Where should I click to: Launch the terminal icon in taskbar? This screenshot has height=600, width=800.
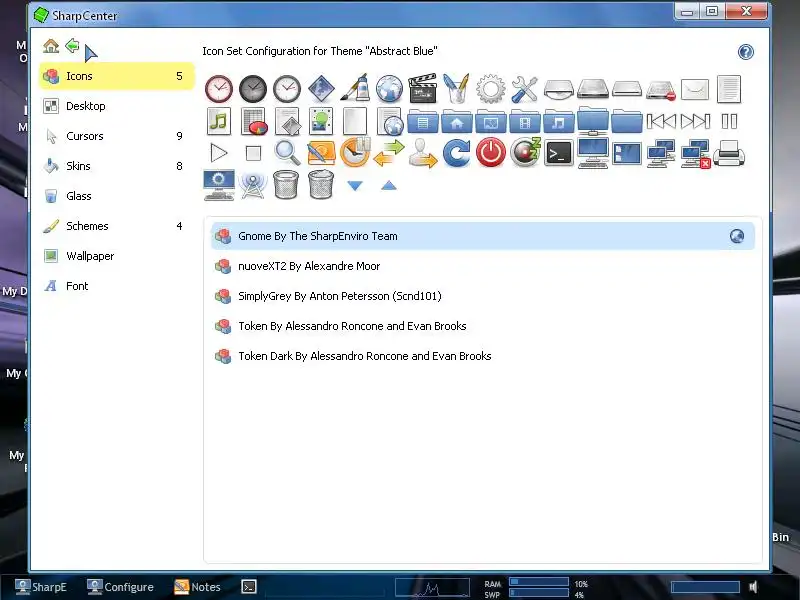click(249, 587)
